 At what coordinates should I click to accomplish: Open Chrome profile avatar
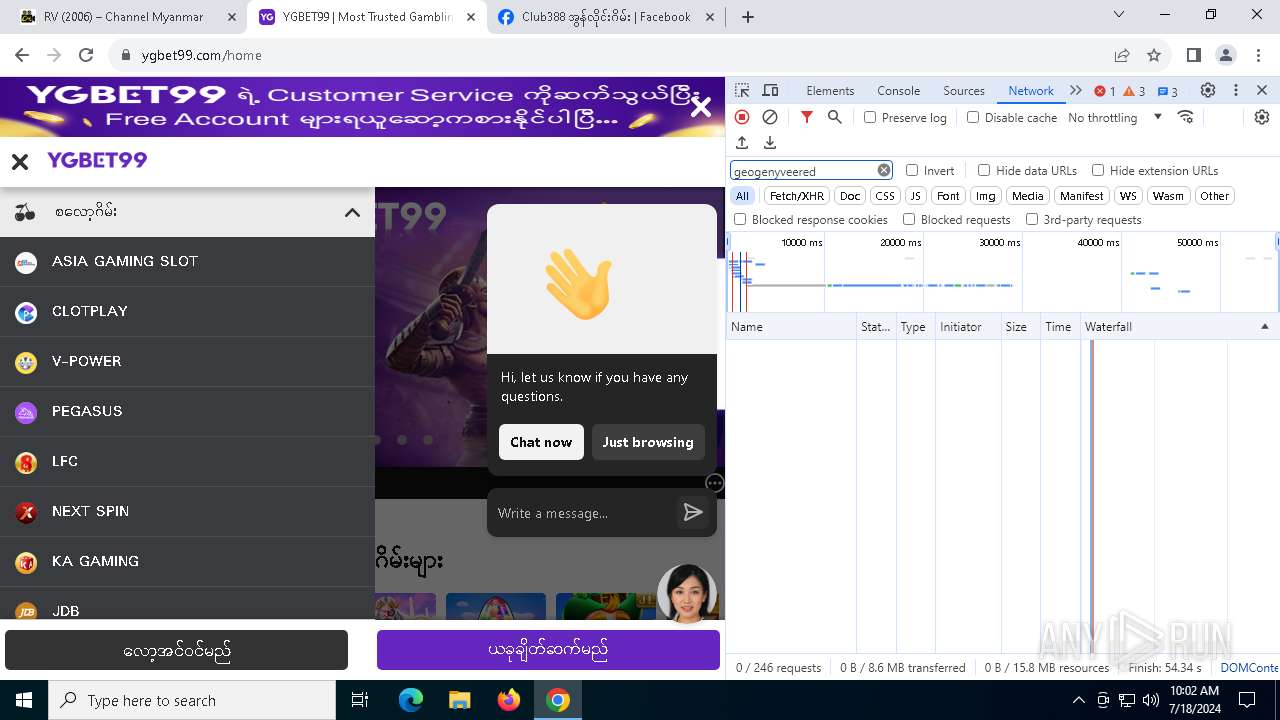pos(1226,55)
